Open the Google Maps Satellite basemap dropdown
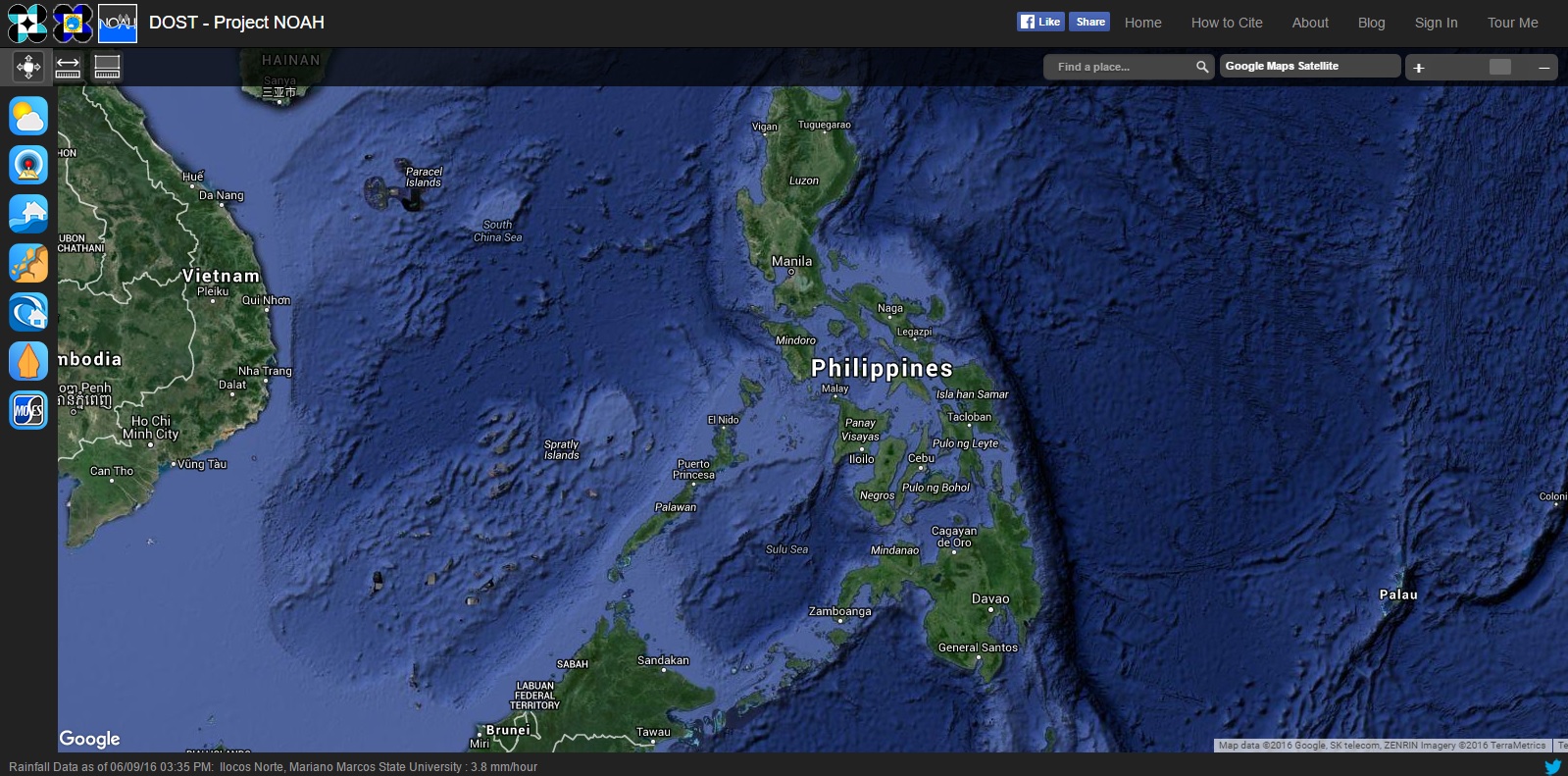Screen dimensions: 1568x776 1309,66
